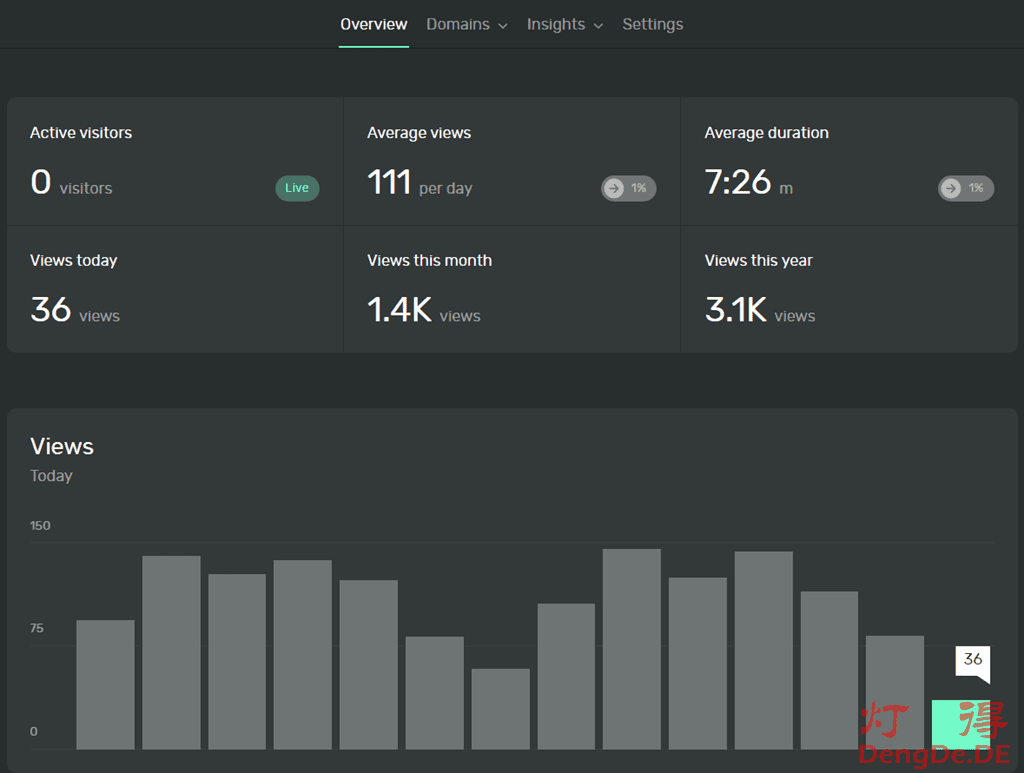Viewport: 1024px width, 773px height.
Task: Click the Views this month 1.4K figure
Action: pos(399,310)
